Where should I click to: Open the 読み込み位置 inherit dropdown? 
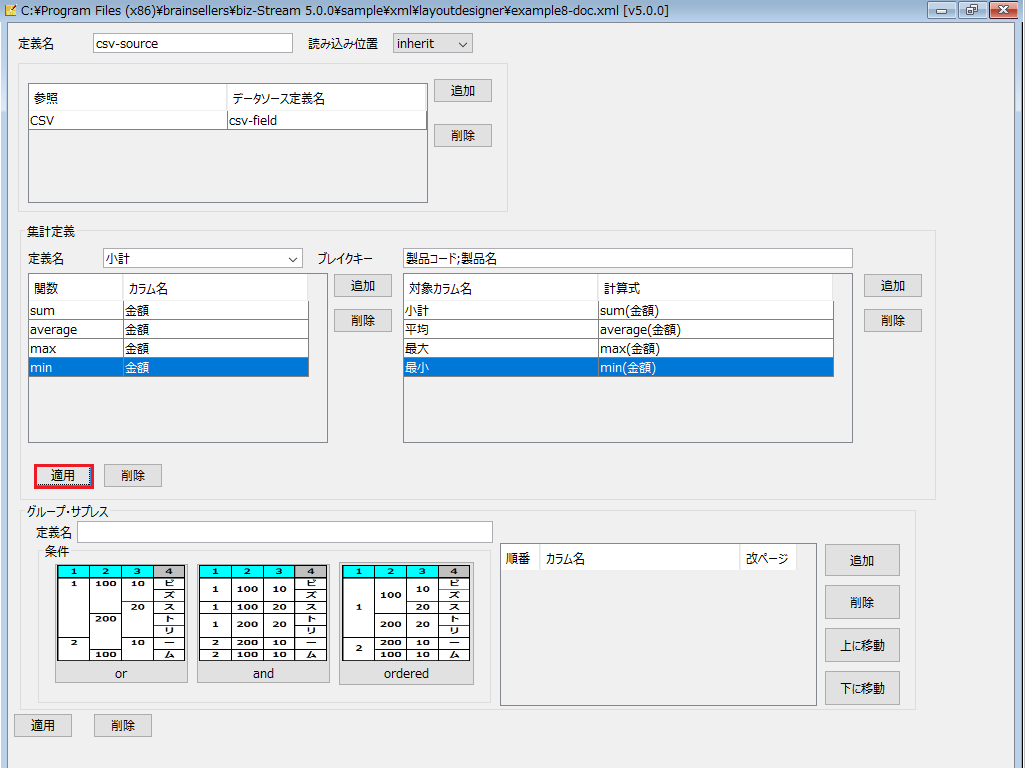(x=432, y=44)
